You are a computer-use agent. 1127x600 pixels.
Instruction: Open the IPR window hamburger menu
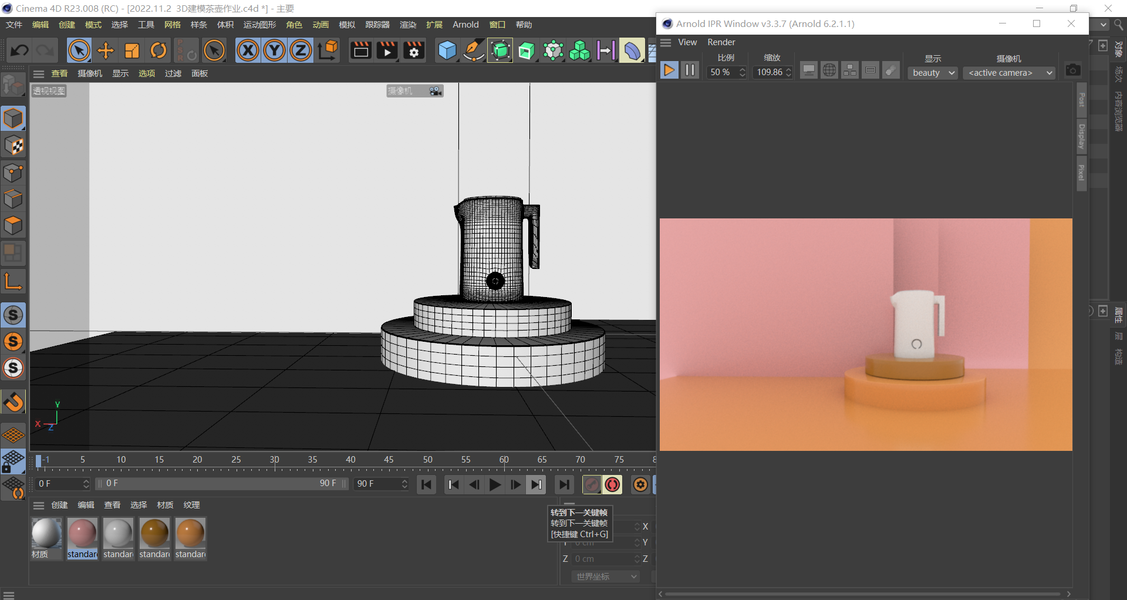point(666,42)
